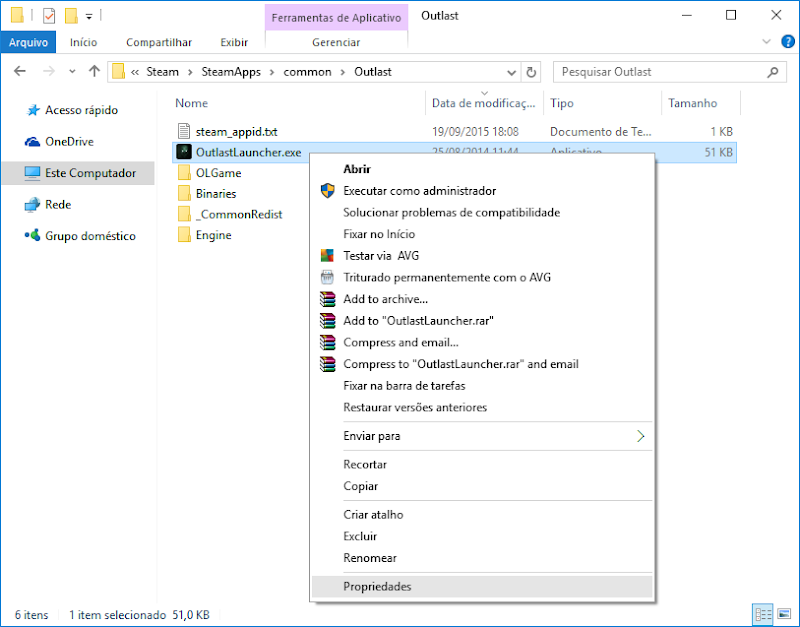Image resolution: width=800 pixels, height=627 pixels.
Task: Choose Fixar no Início
Action: (x=482, y=234)
